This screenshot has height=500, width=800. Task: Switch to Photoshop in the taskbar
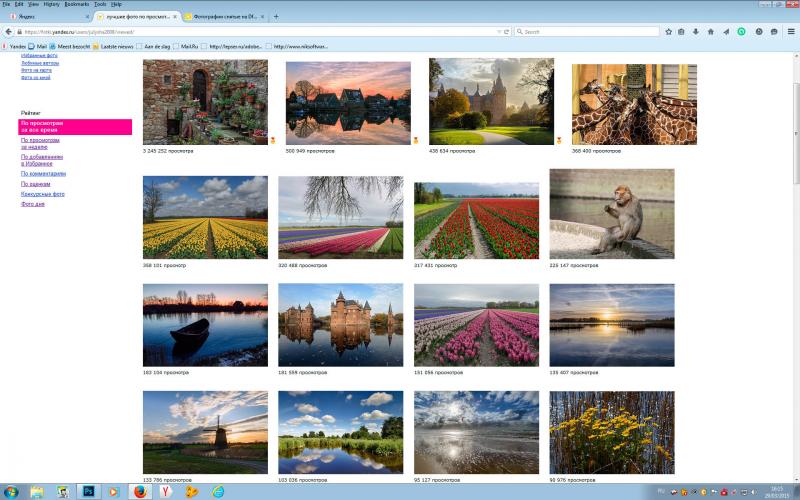88,492
